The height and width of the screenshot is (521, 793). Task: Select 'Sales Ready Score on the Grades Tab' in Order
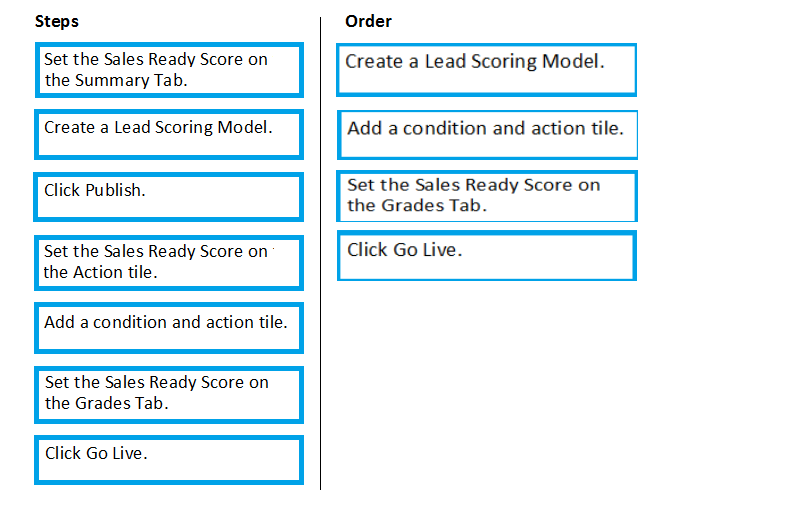click(x=487, y=196)
